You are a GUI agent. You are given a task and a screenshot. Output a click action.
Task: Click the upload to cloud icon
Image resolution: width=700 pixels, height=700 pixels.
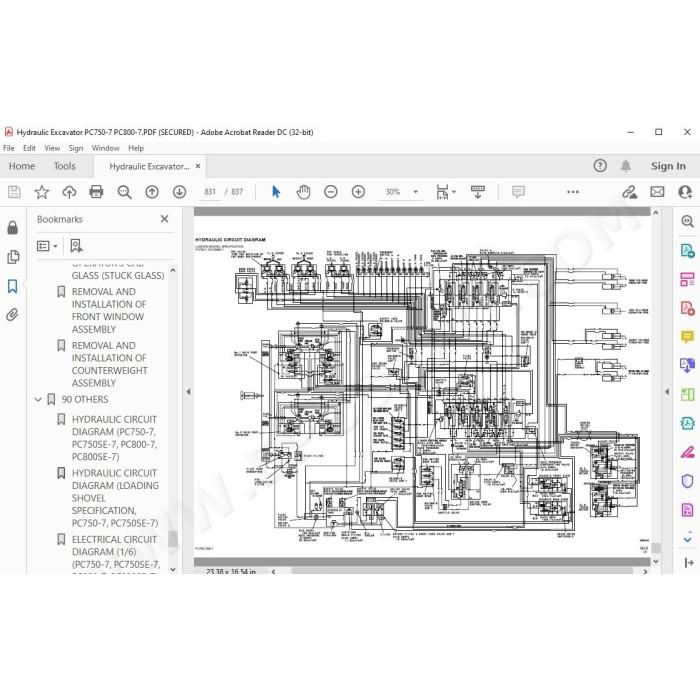tap(69, 192)
